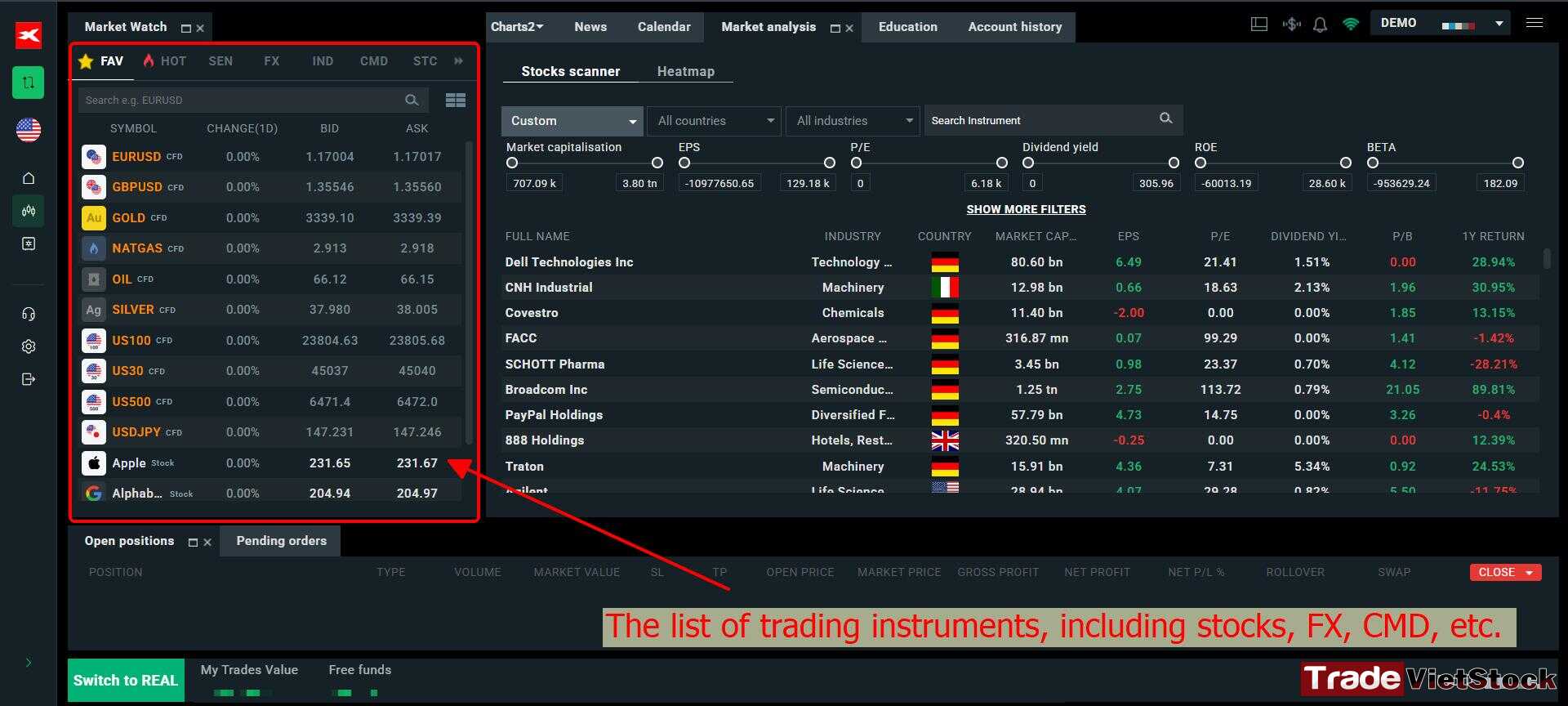Image resolution: width=1568 pixels, height=706 pixels.
Task: Click the Market Watch search magnifier icon
Action: pyautogui.click(x=412, y=100)
